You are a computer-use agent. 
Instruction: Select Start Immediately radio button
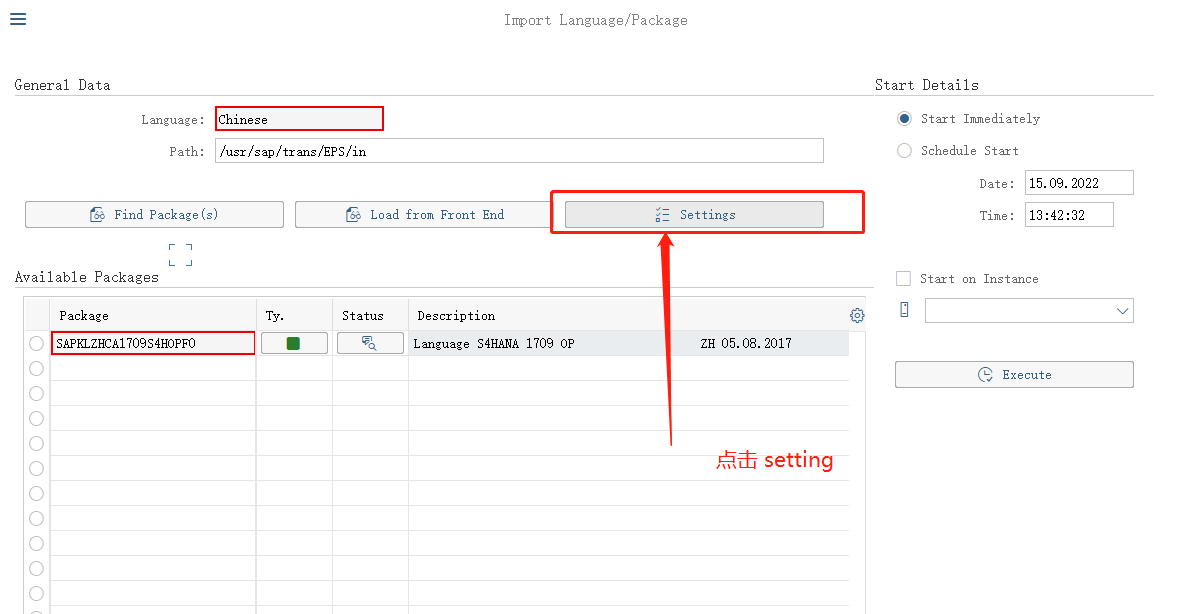point(904,119)
